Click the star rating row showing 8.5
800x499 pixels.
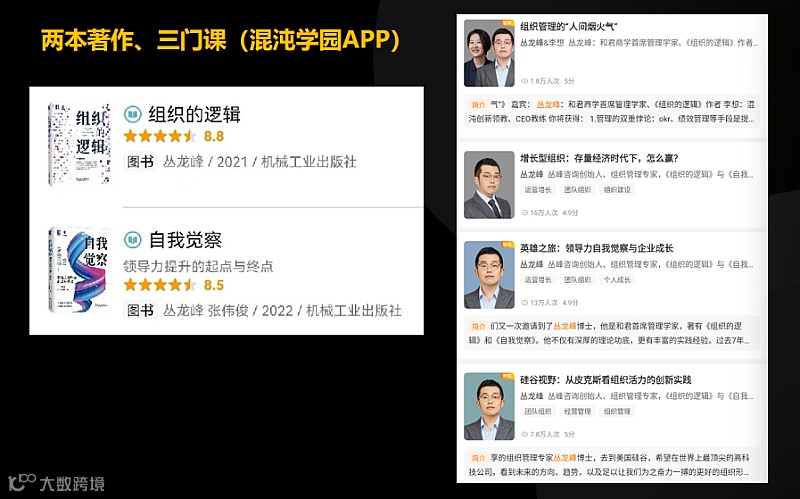pyautogui.click(x=174, y=285)
